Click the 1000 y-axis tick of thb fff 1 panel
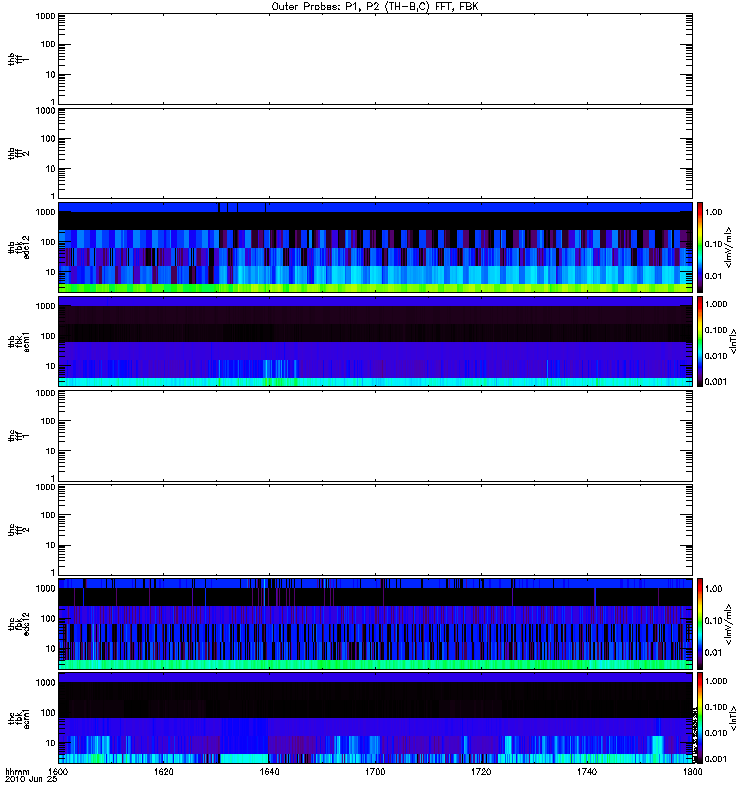Image resolution: width=750 pixels, height=800 pixels. [45, 16]
